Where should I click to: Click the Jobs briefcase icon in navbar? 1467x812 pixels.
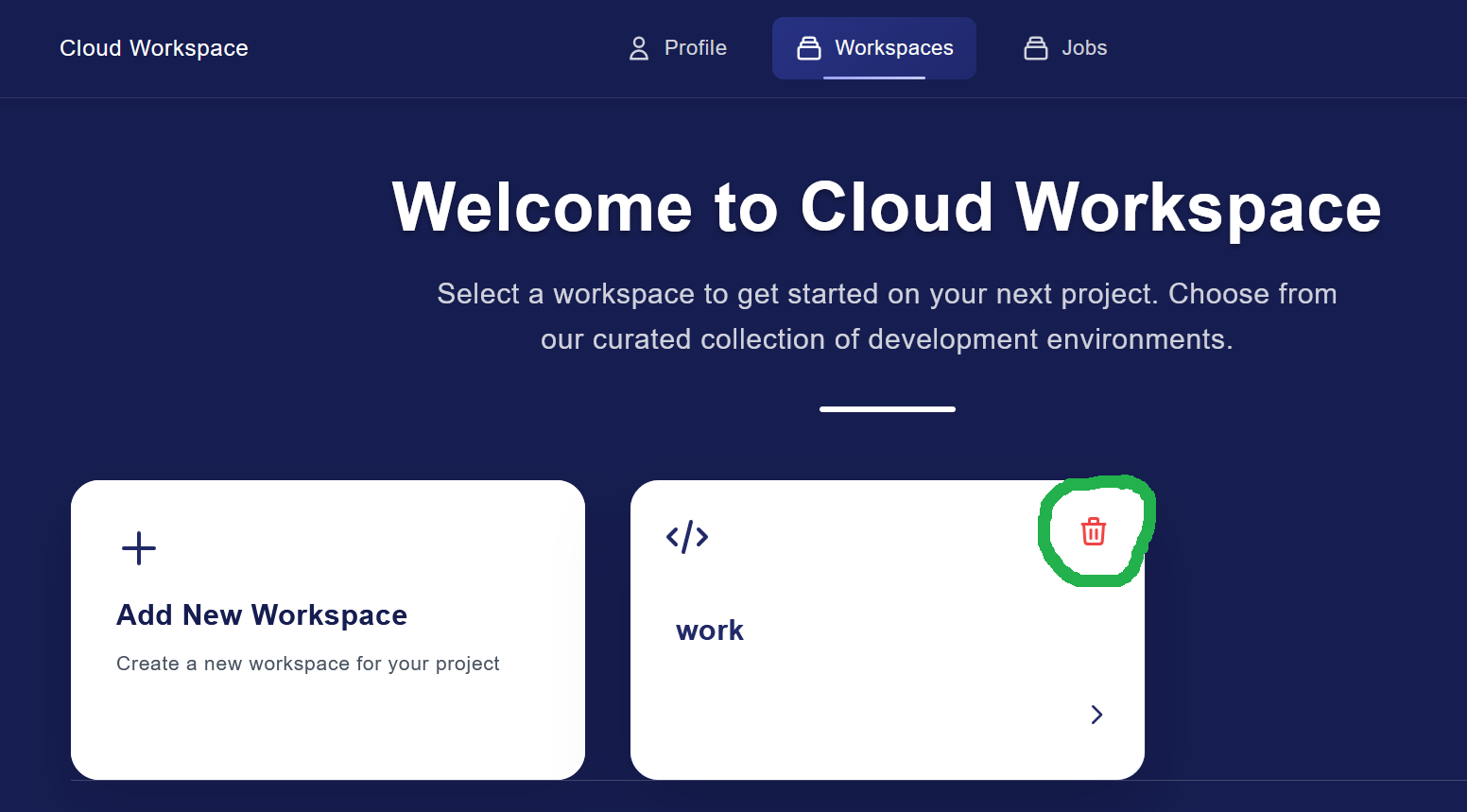pos(1036,48)
